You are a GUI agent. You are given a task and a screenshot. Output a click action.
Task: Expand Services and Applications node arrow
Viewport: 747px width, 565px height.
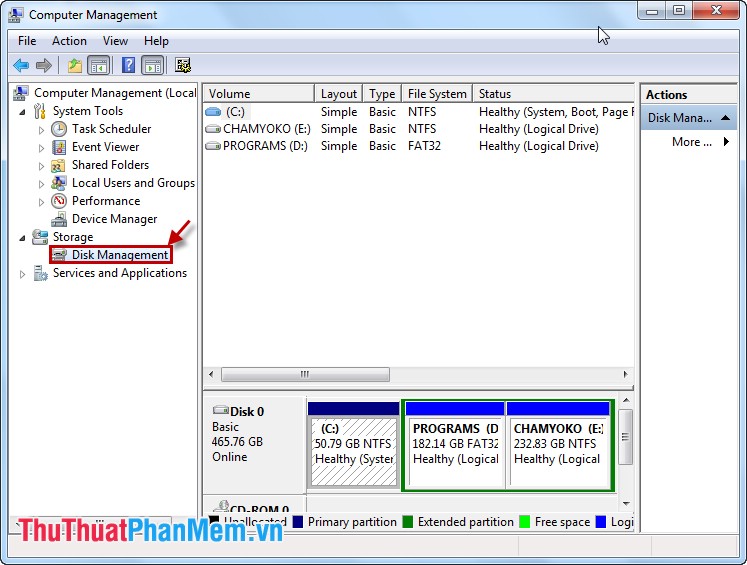pyautogui.click(x=22, y=274)
